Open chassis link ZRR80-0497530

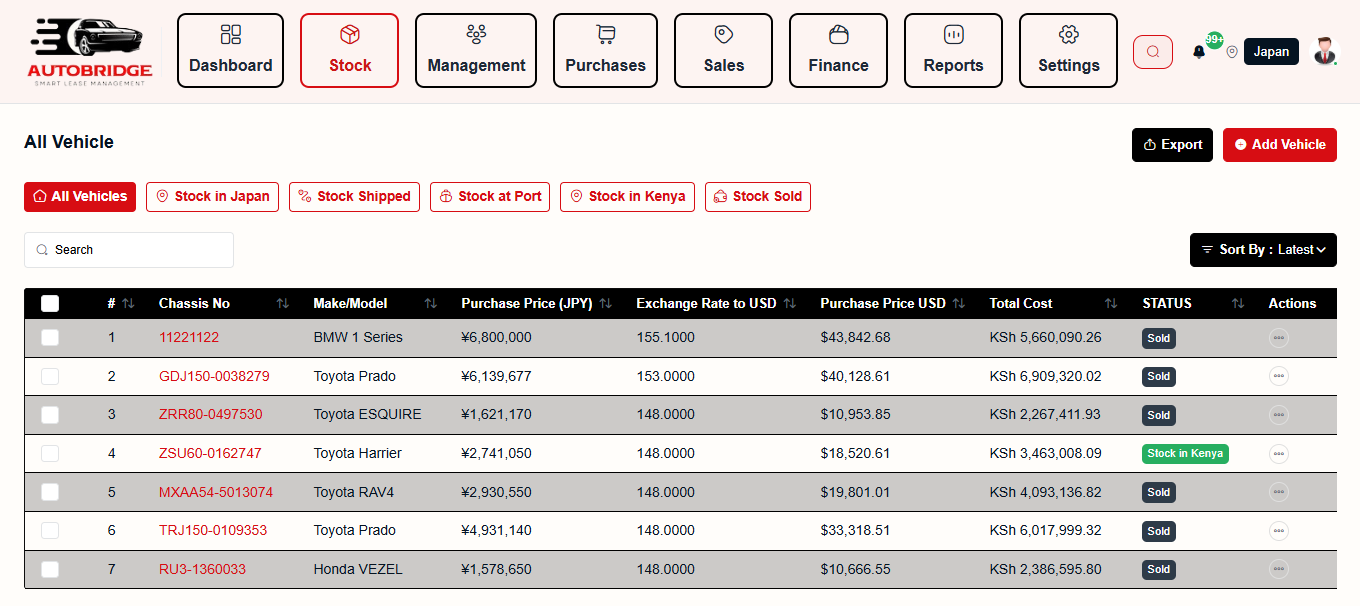point(211,415)
